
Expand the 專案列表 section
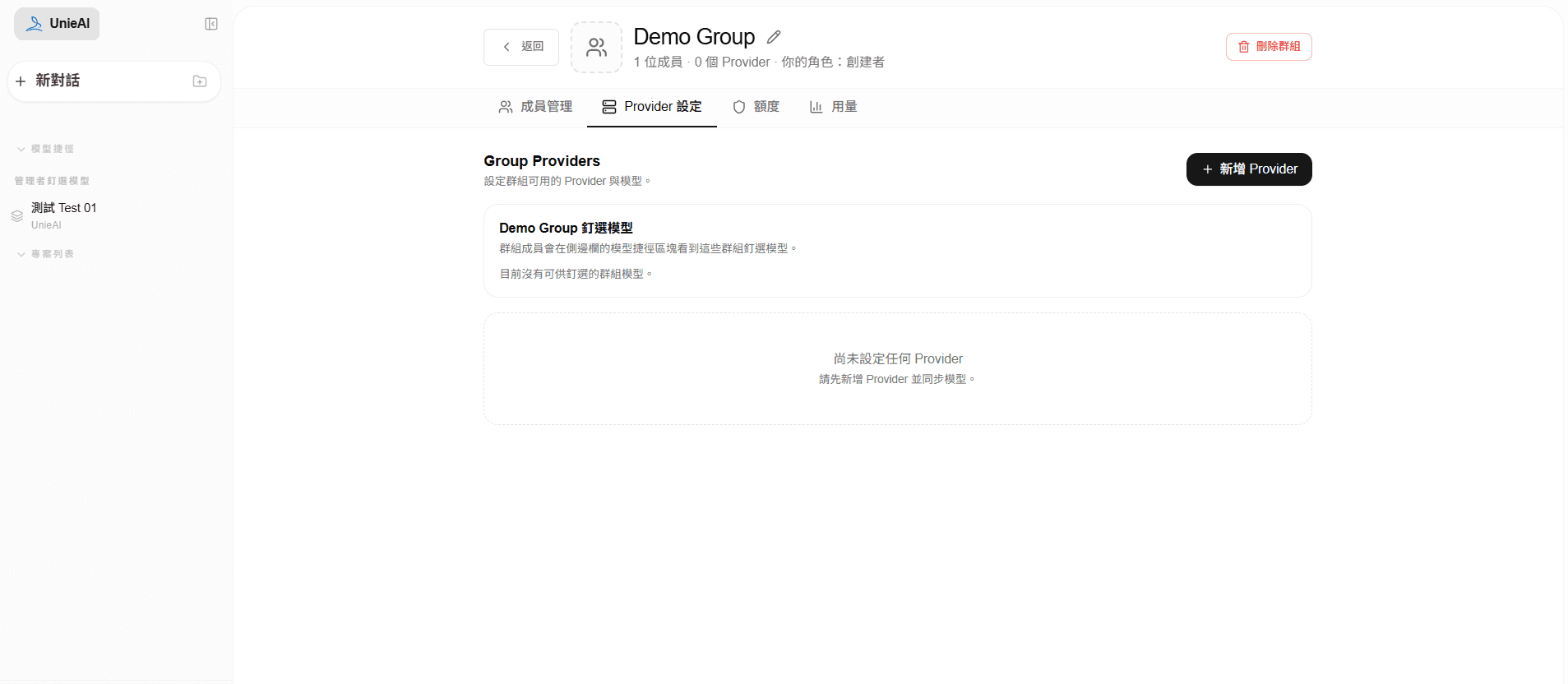(x=45, y=254)
